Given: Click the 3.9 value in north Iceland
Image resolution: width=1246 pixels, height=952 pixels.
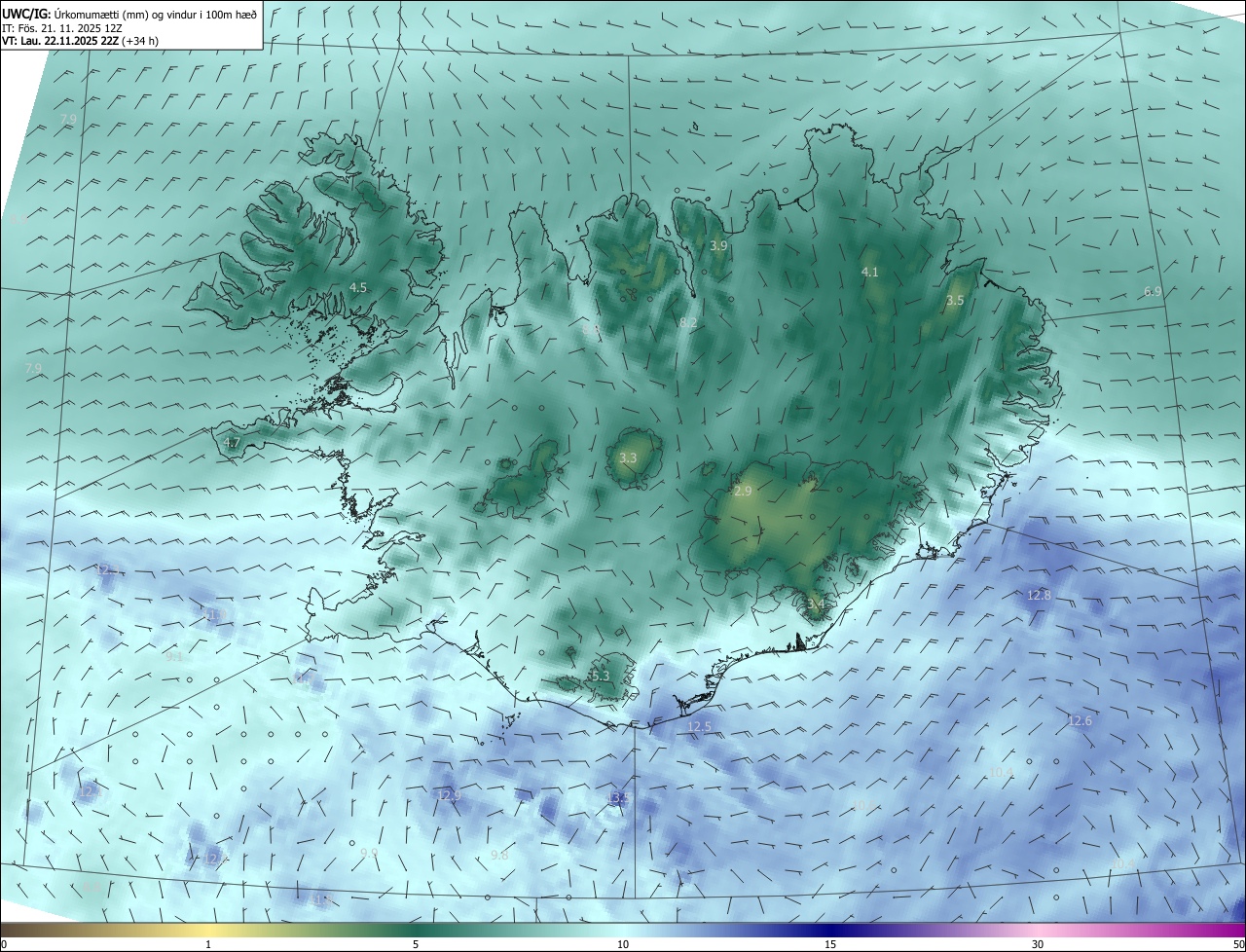Looking at the screenshot, I should [718, 246].
